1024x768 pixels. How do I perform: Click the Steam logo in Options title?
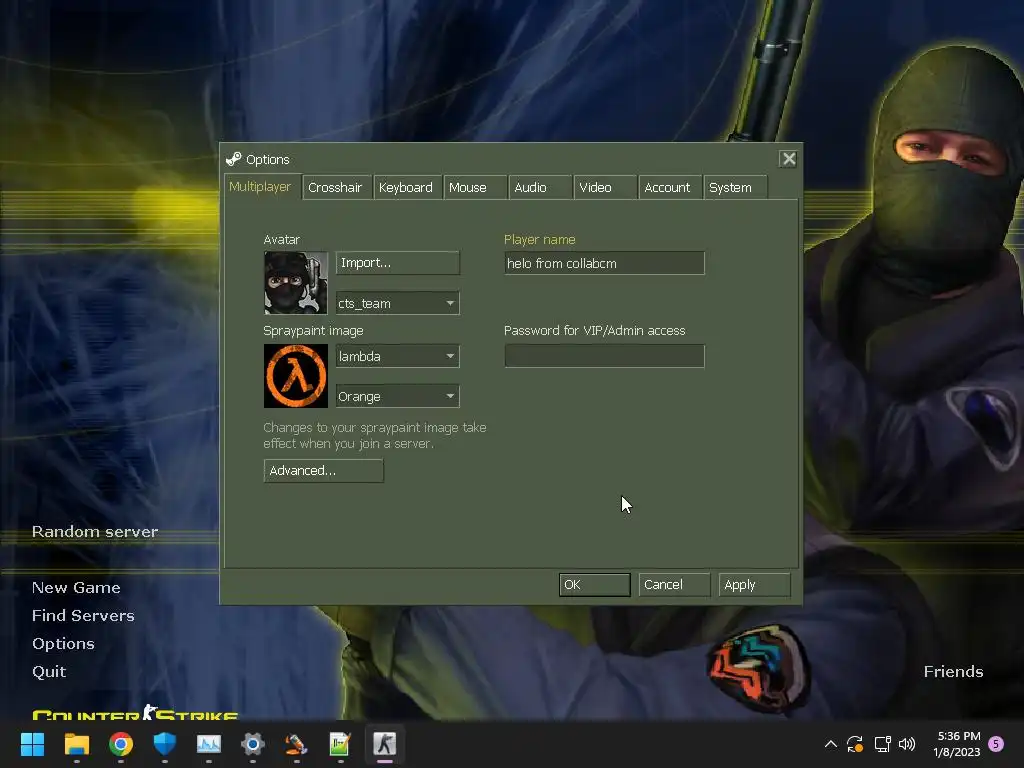point(234,159)
